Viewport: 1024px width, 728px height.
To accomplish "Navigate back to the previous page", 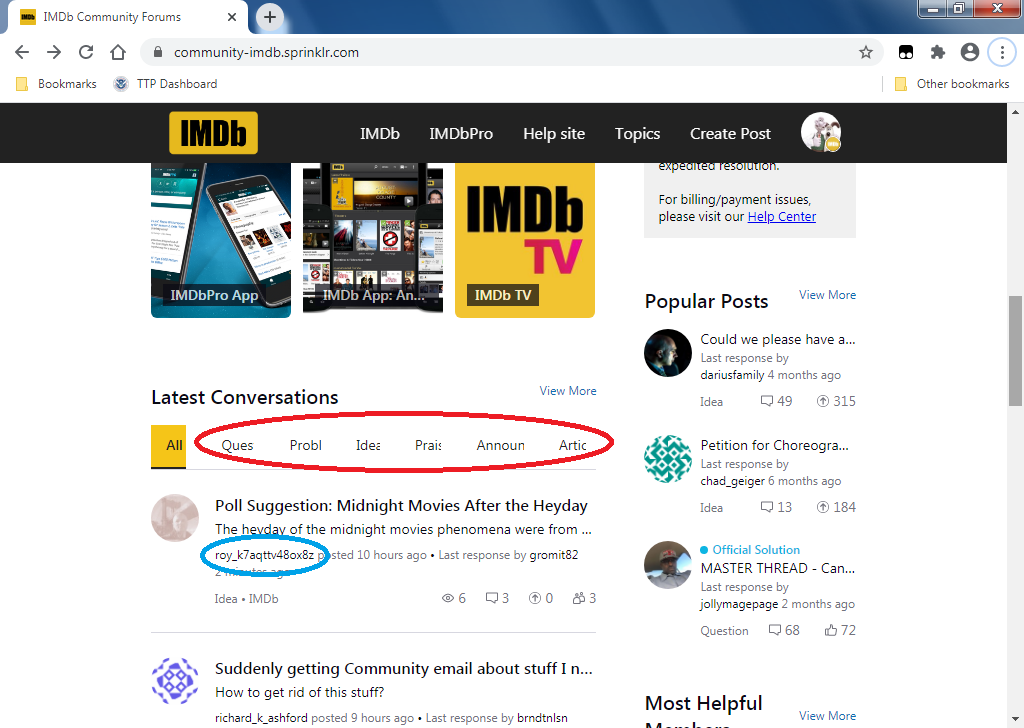I will (22, 52).
